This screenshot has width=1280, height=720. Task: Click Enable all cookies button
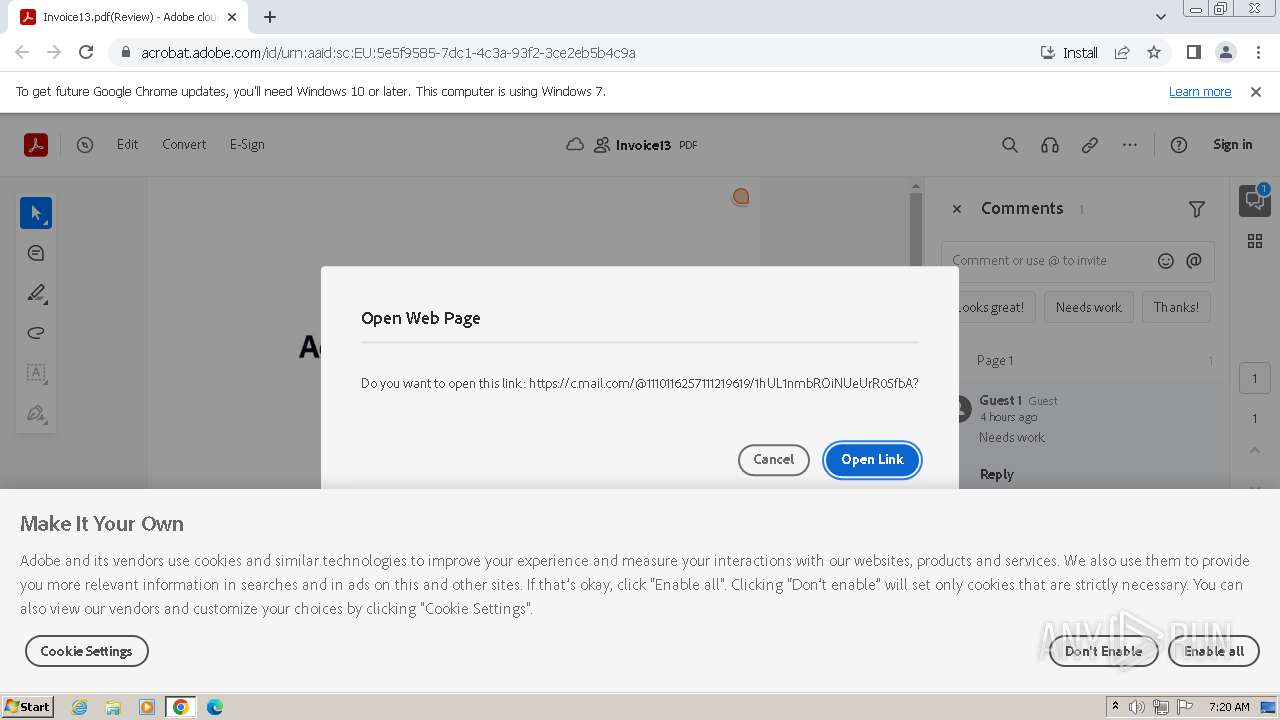(1214, 651)
